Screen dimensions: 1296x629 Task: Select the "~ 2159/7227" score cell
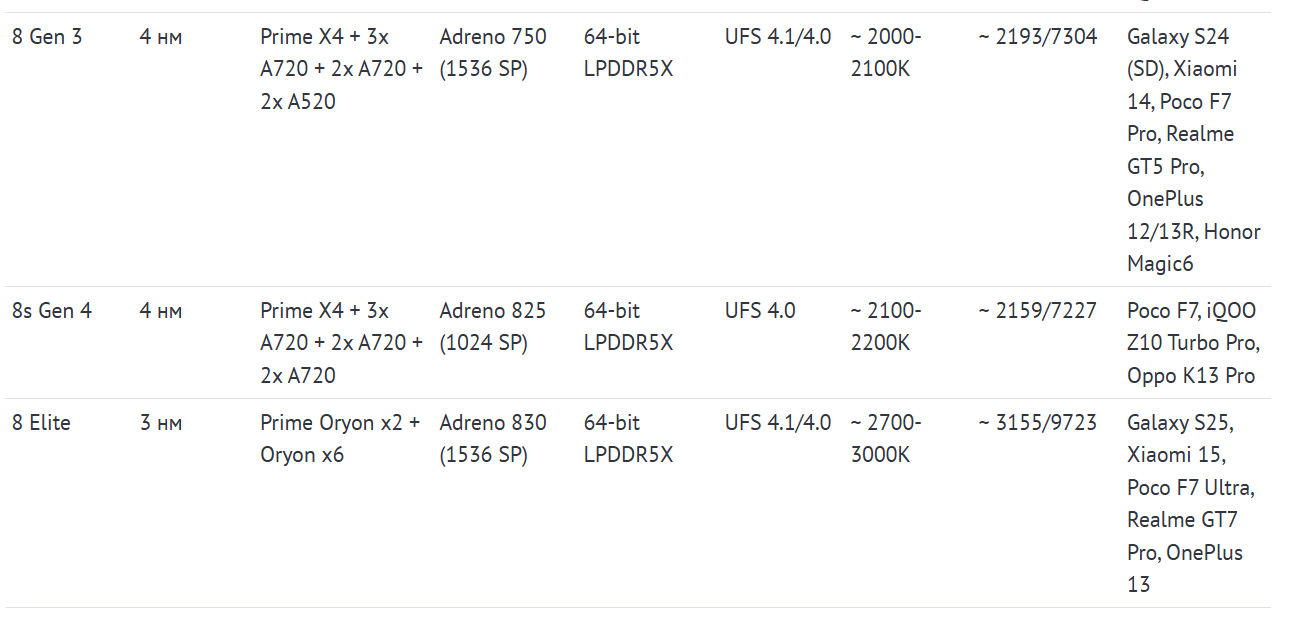1037,311
